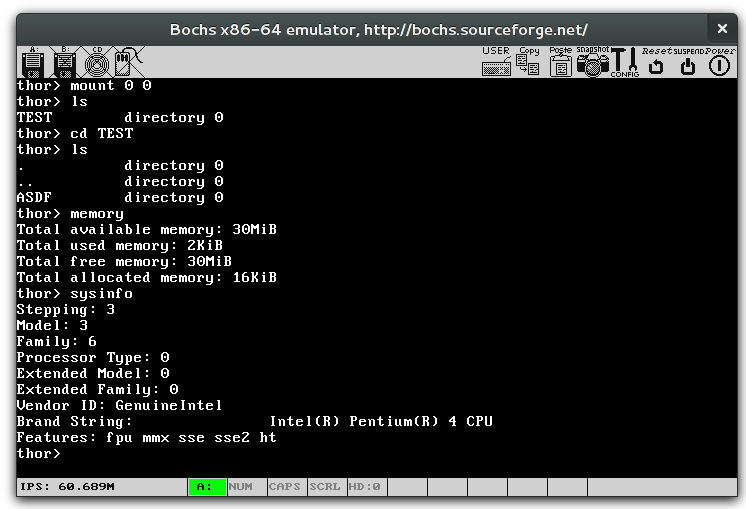The image size is (746, 509).
Task: Click 'Total used memory: 2KiB' line
Action: pyautogui.click(x=120, y=245)
